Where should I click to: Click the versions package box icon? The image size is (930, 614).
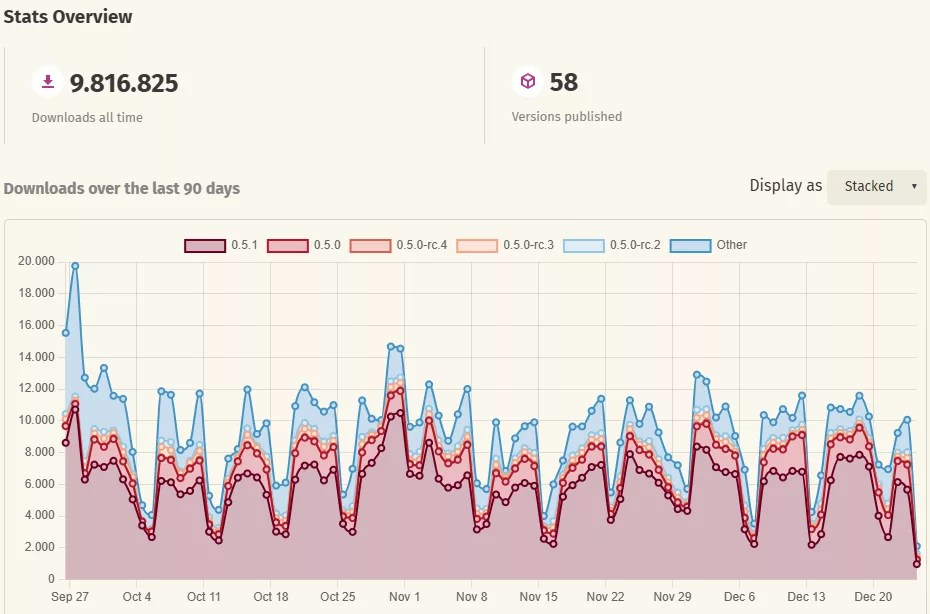pos(527,81)
